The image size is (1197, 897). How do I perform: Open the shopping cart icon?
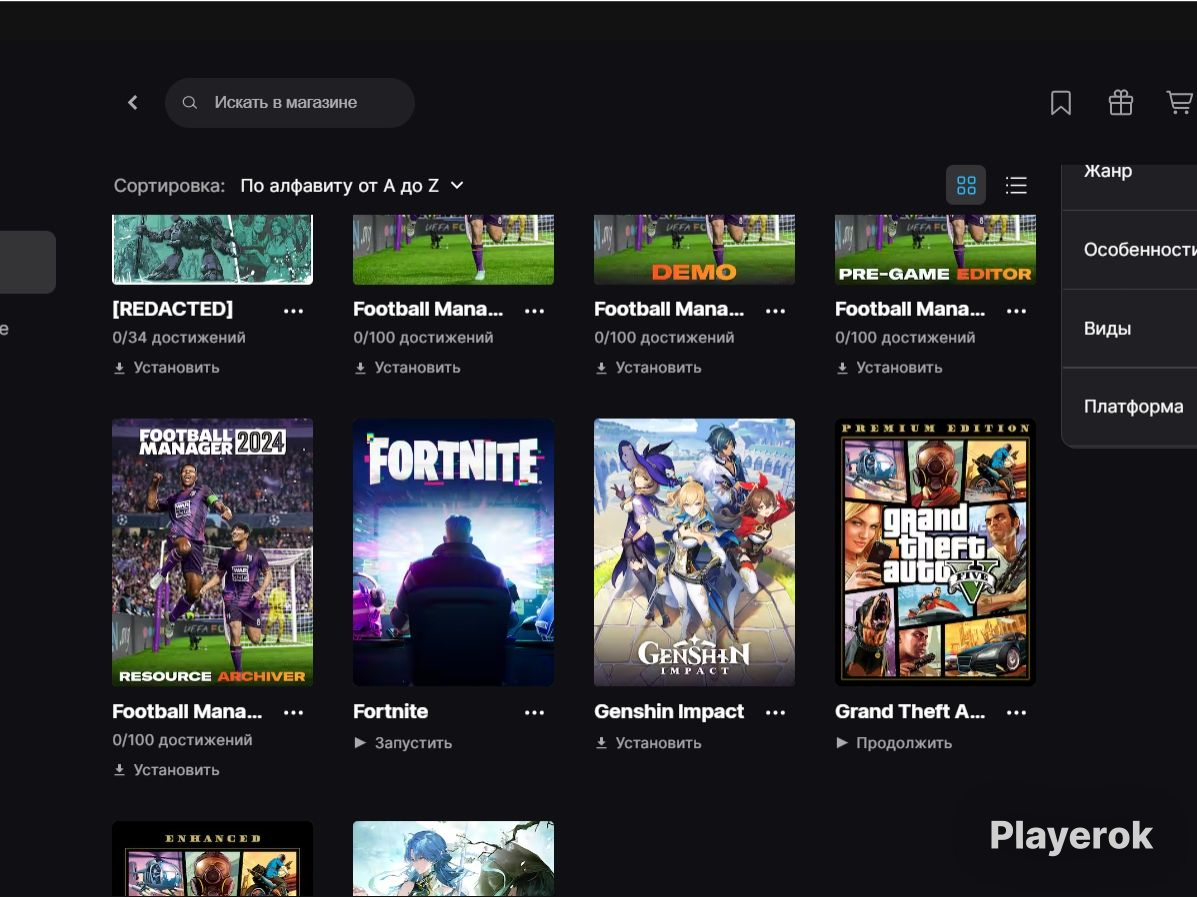coord(1180,102)
